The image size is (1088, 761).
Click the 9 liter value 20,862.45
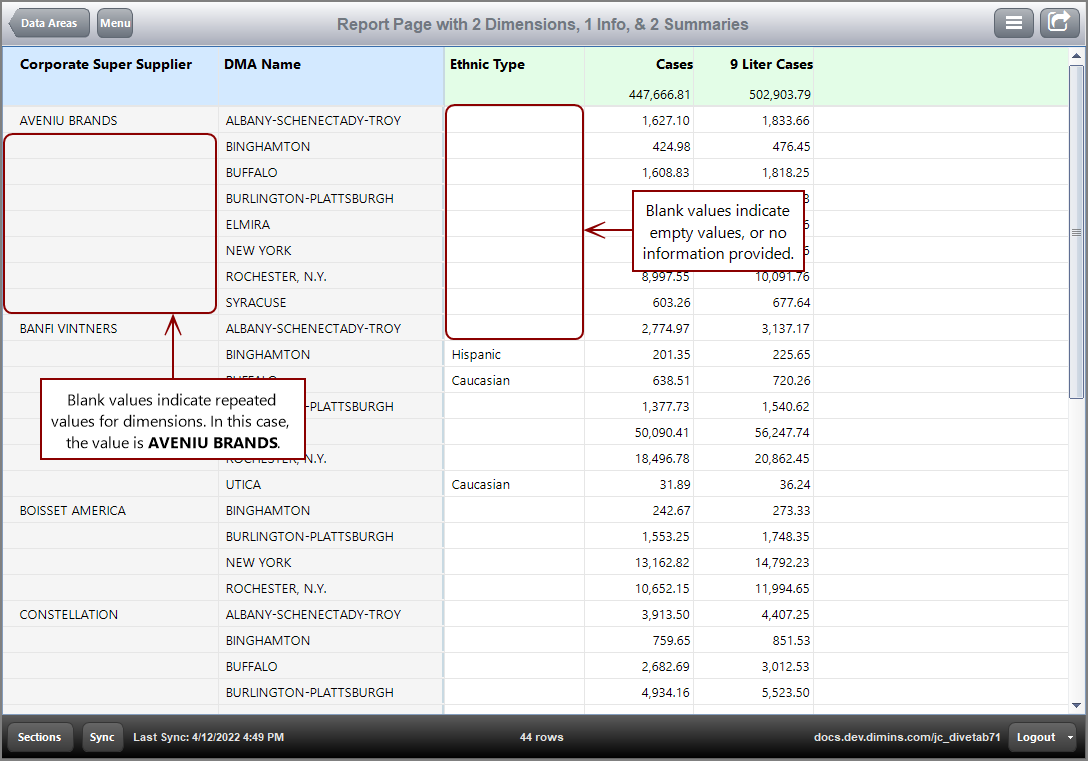click(783, 459)
